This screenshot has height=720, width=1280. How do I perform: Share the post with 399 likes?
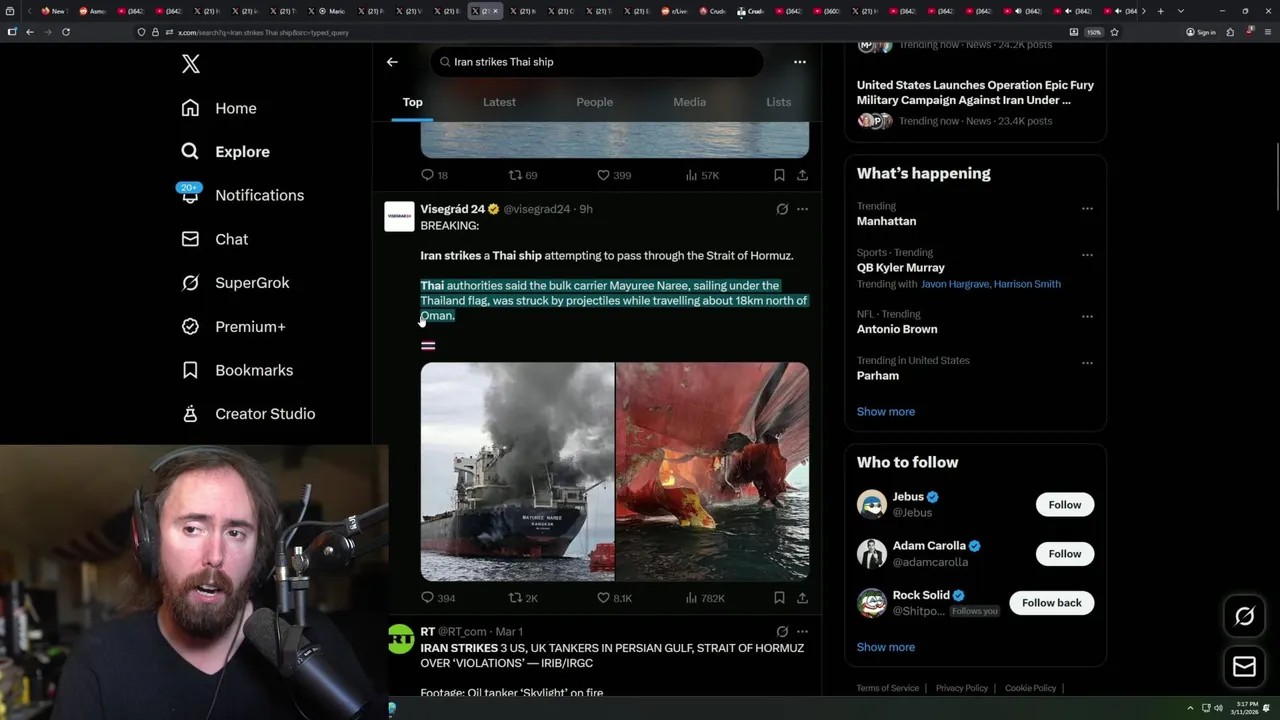click(x=802, y=175)
